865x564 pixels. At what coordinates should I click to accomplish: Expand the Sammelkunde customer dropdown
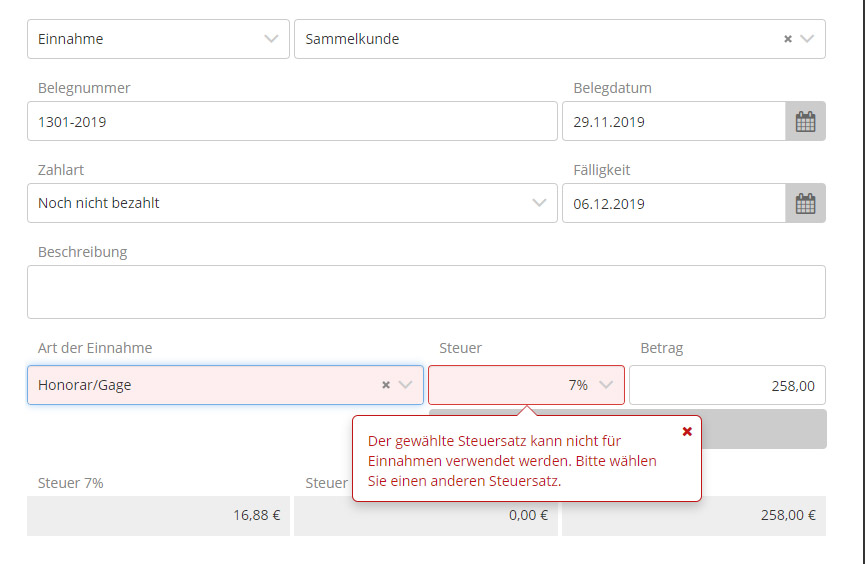[x=807, y=39]
